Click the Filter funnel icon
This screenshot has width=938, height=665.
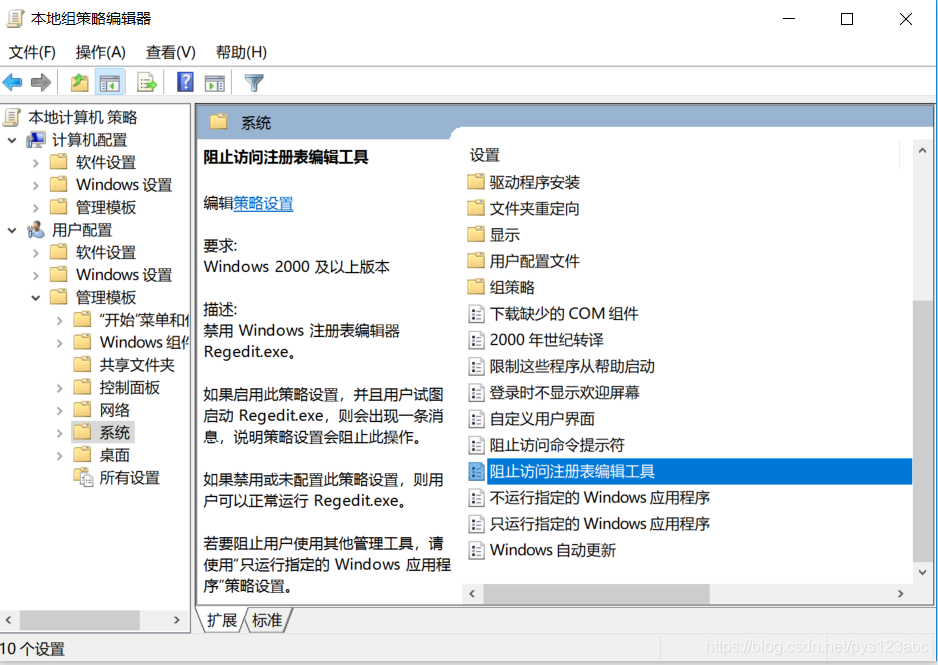click(x=254, y=83)
